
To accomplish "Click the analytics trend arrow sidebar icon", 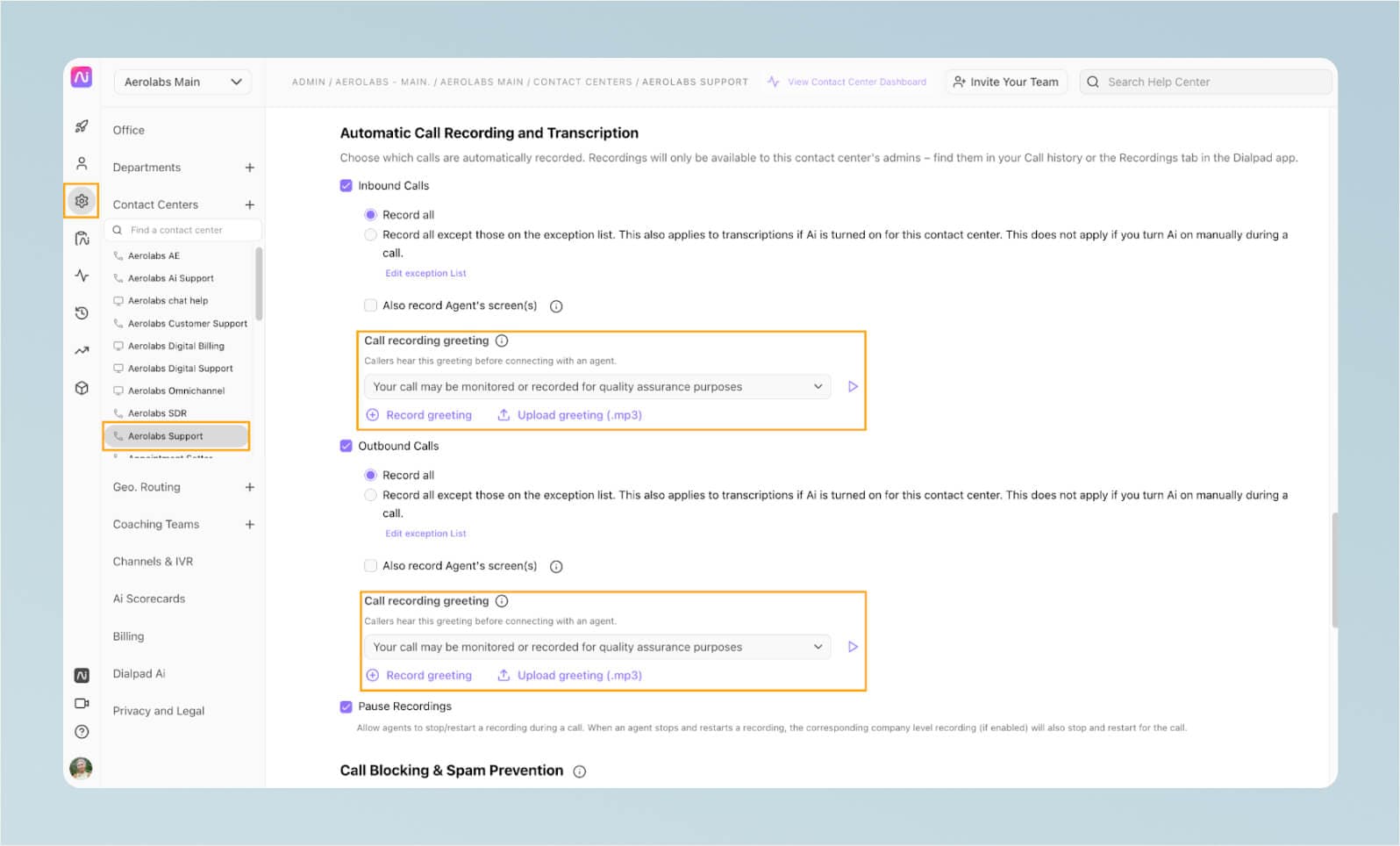I will pos(82,351).
